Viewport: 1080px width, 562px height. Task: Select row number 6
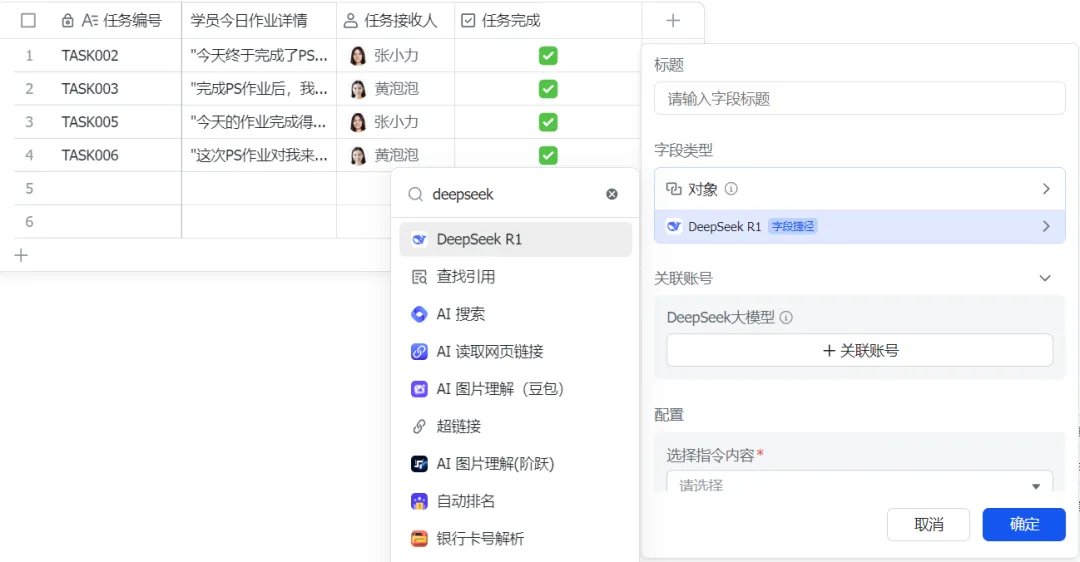(29, 222)
